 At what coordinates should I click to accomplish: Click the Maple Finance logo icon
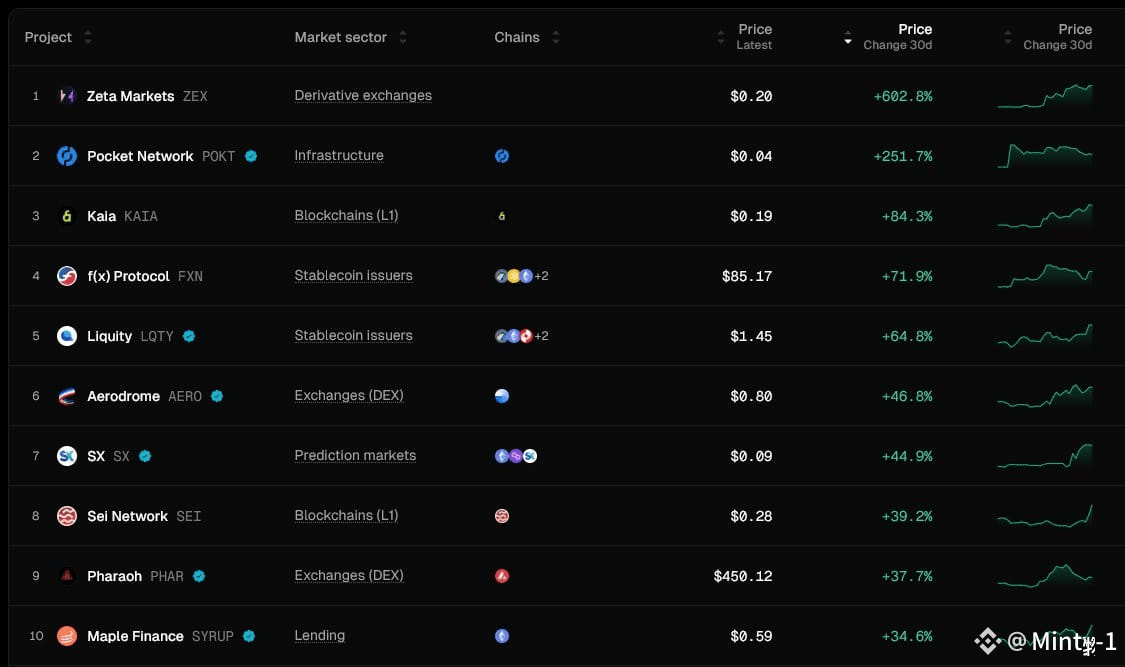(x=67, y=636)
